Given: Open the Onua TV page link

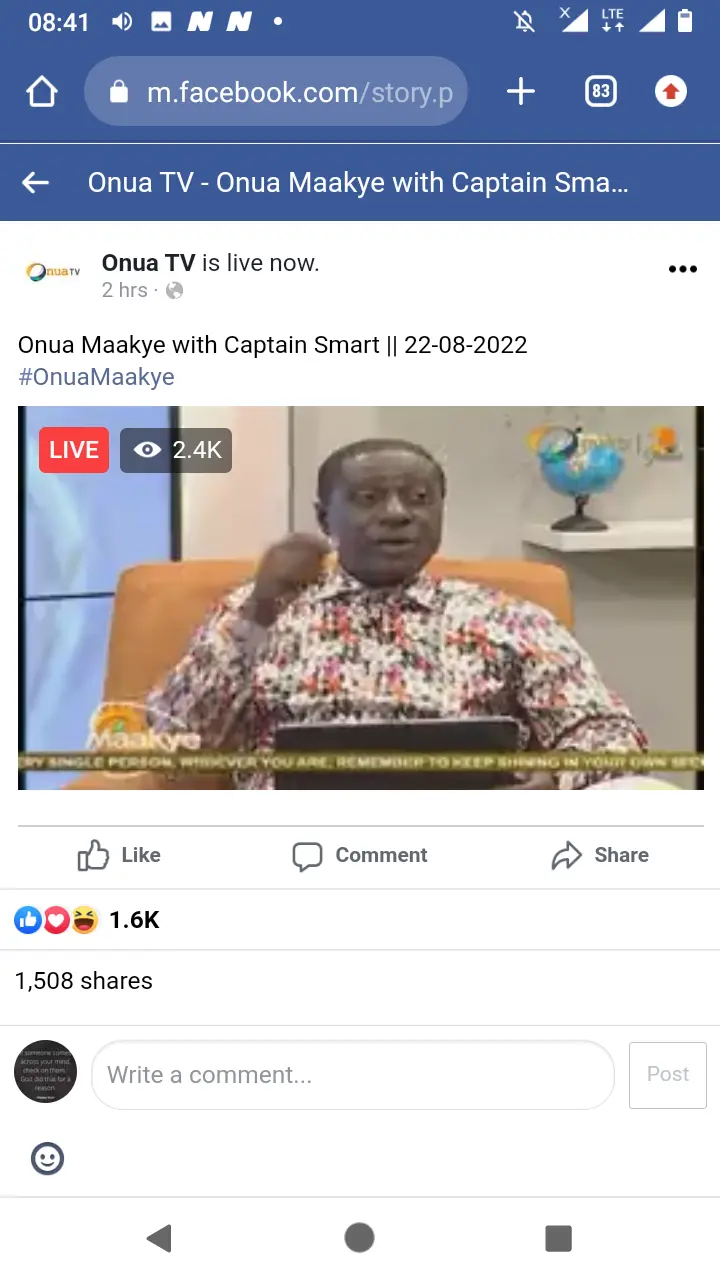Looking at the screenshot, I should pos(148,263).
